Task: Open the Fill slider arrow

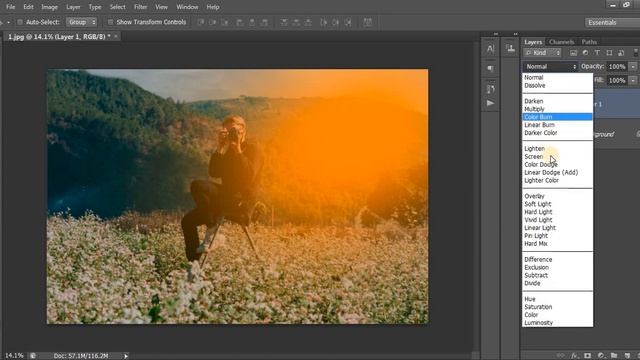Action: [633, 80]
